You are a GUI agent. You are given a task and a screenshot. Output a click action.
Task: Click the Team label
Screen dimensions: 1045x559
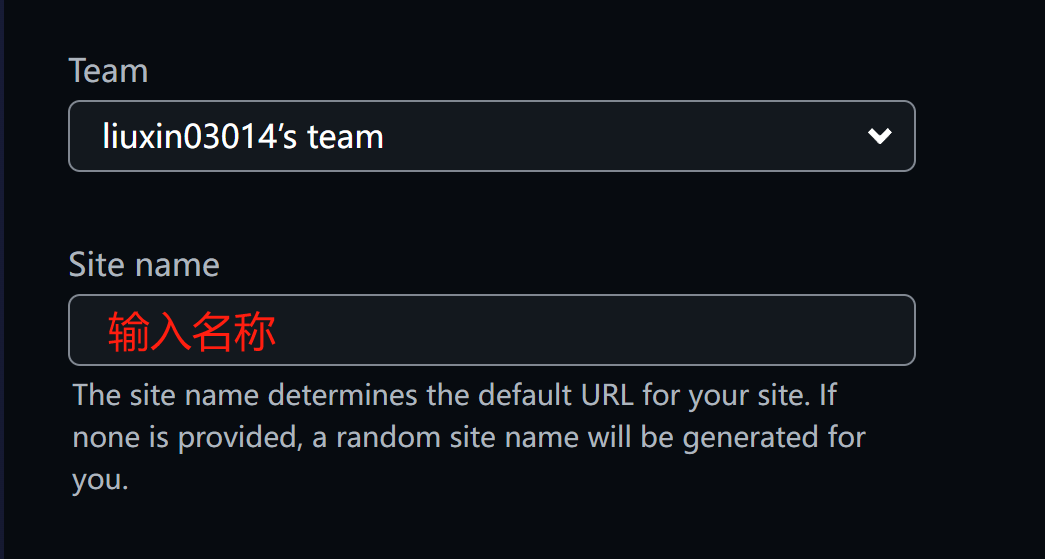pyautogui.click(x=108, y=71)
